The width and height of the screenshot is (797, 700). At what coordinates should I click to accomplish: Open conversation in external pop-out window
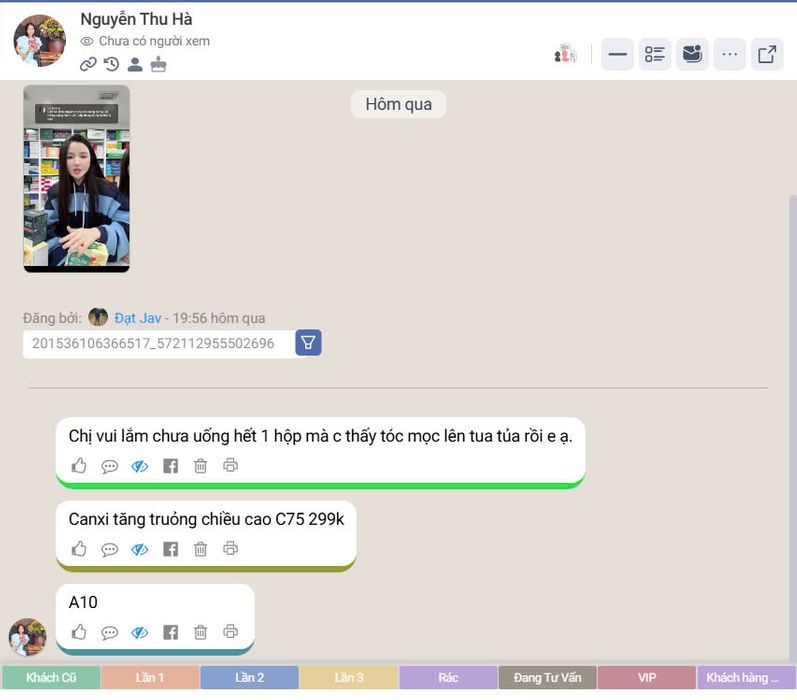[767, 54]
